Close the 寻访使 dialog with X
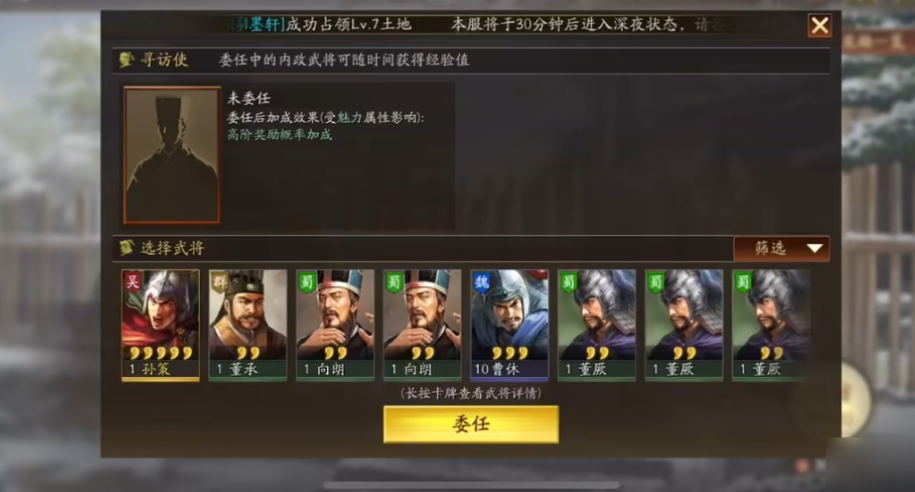This screenshot has height=492, width=915. 819,26
